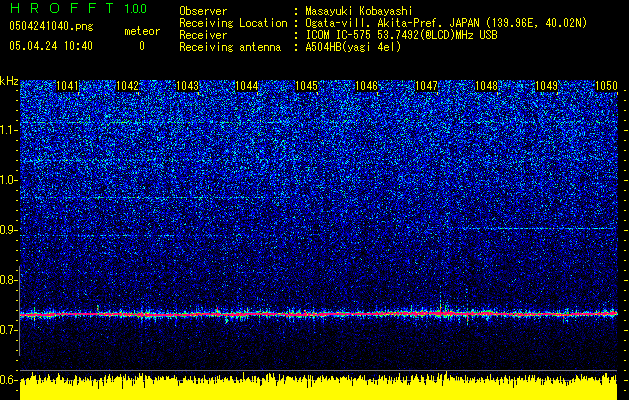This screenshot has height=400, width=629.
Task: Click the red carrier signal line
Action: tap(319, 314)
